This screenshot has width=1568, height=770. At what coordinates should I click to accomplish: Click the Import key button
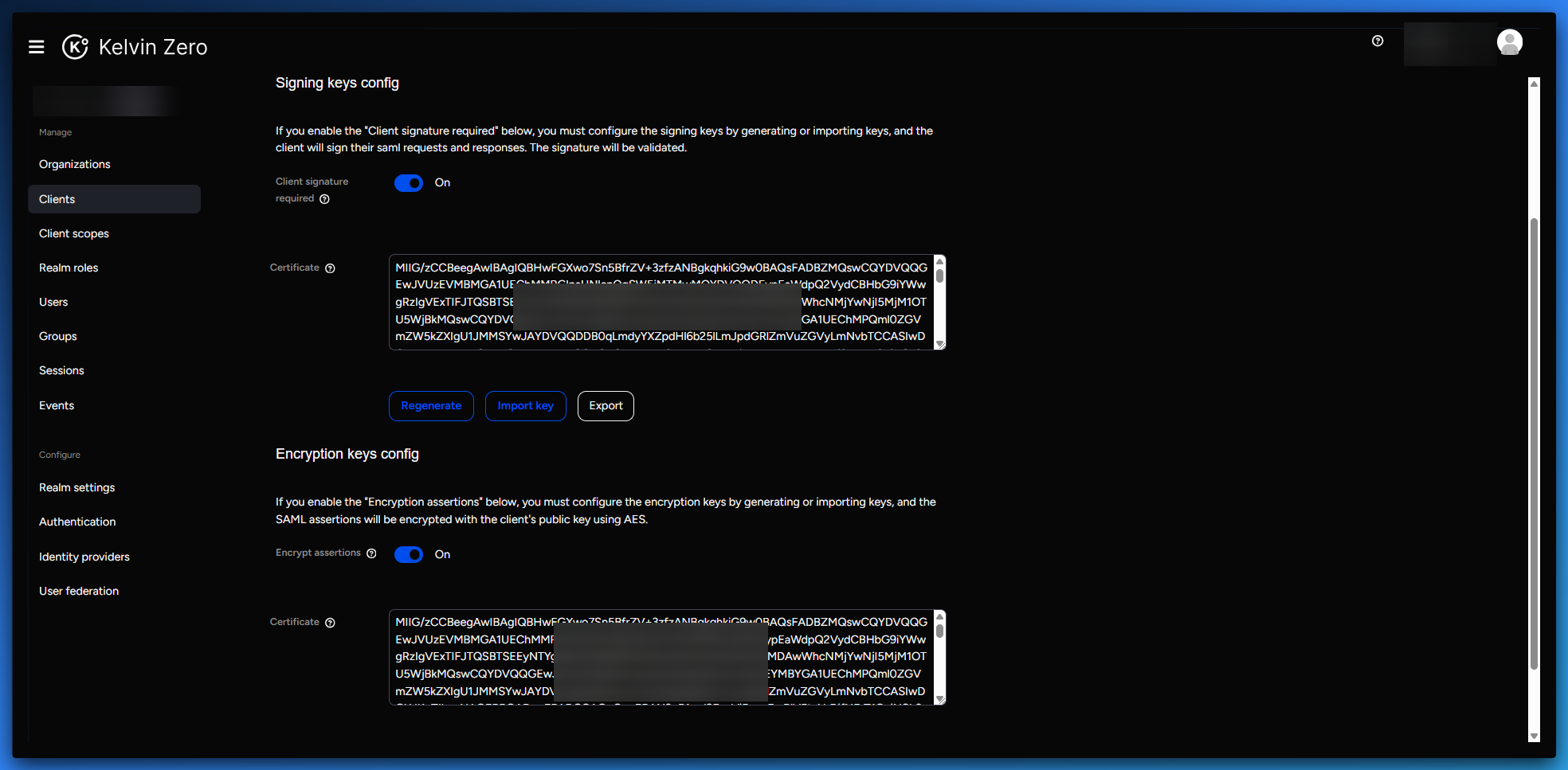[525, 406]
